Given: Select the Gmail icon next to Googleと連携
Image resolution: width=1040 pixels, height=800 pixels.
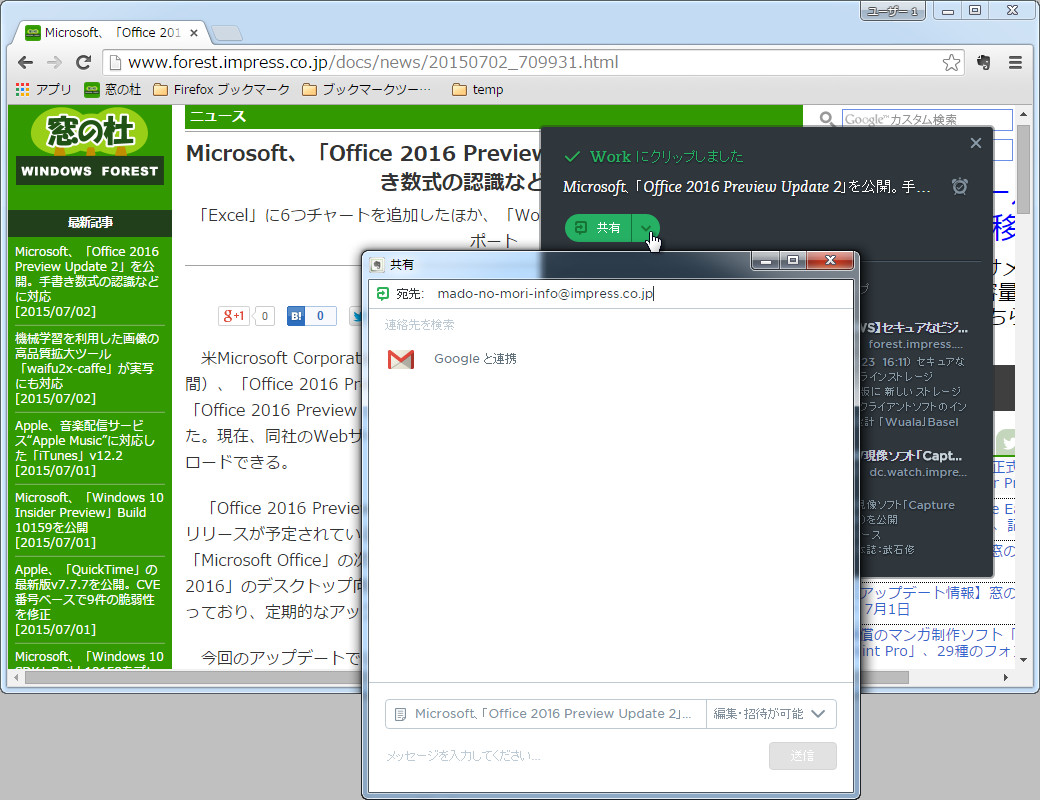Looking at the screenshot, I should point(400,359).
